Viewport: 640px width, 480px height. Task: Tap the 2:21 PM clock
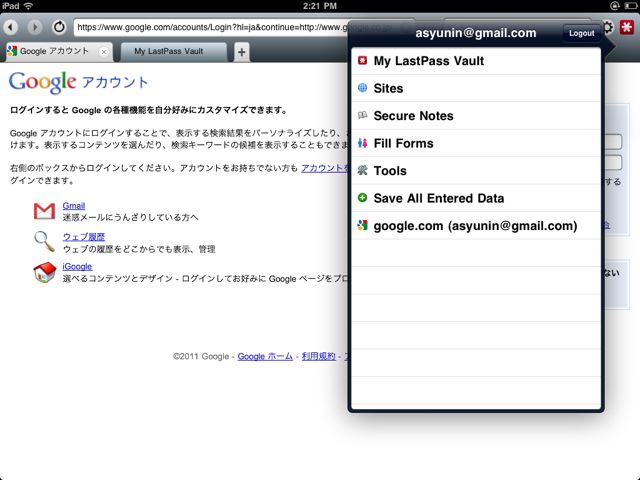pyautogui.click(x=320, y=6)
